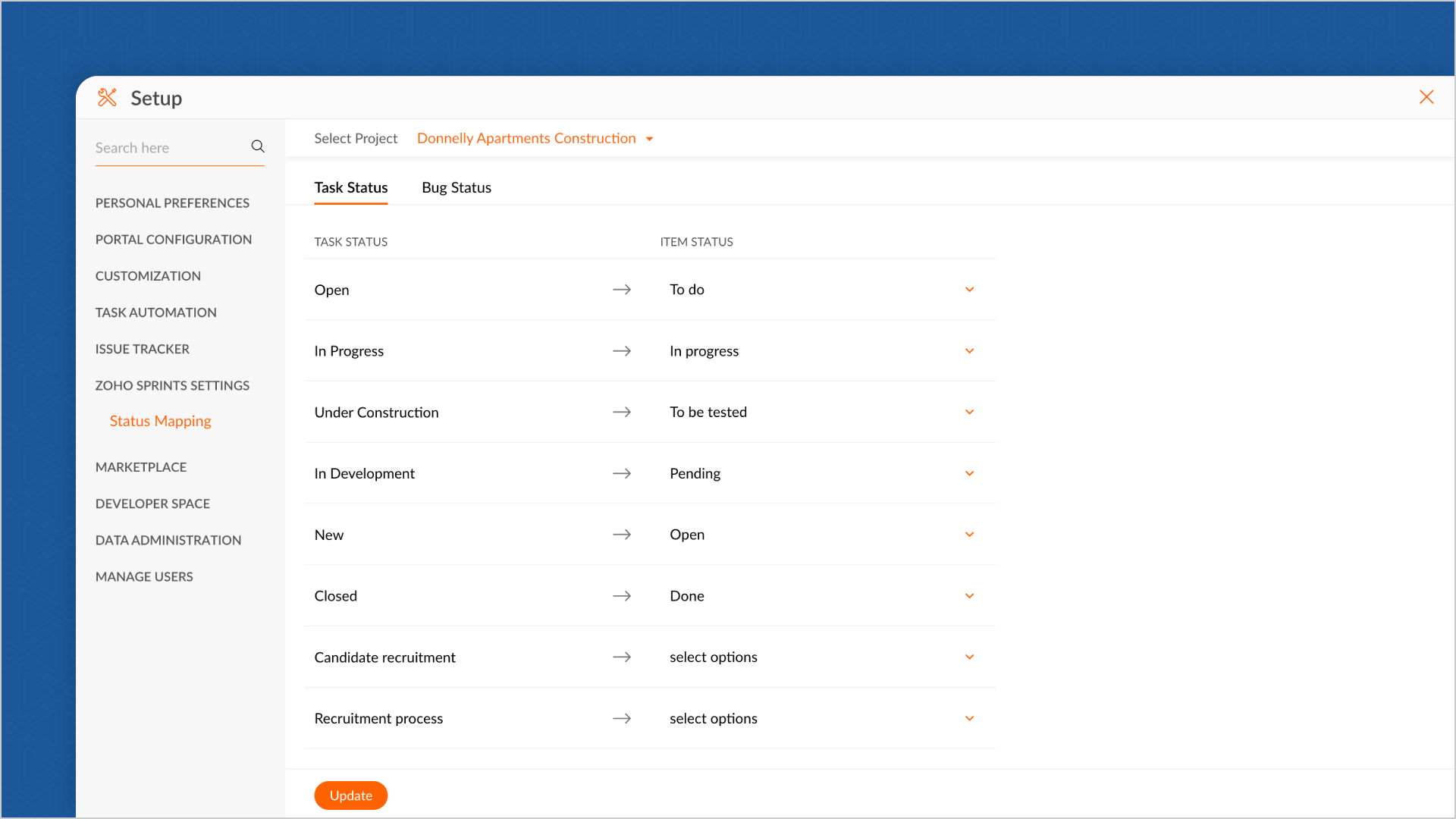Screen dimensions: 1456x819
Task: Open Status Mapping in sidebar
Action: 160,421
